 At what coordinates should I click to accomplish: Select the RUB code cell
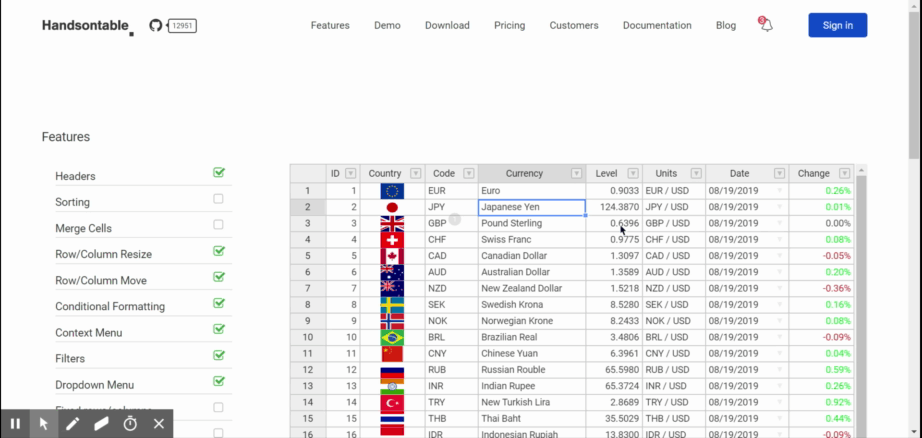[452, 370]
